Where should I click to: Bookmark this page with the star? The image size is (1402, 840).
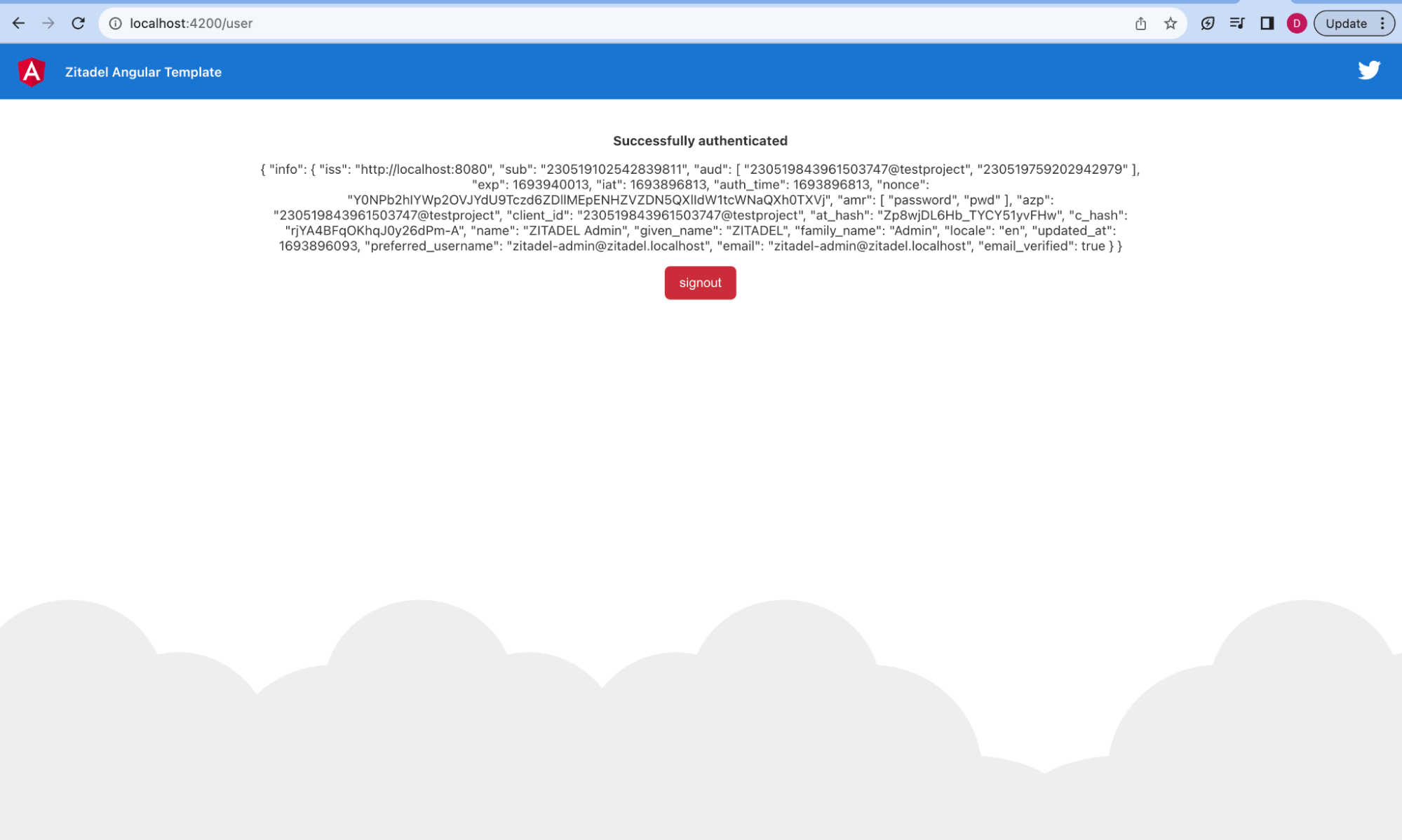pos(1171,23)
